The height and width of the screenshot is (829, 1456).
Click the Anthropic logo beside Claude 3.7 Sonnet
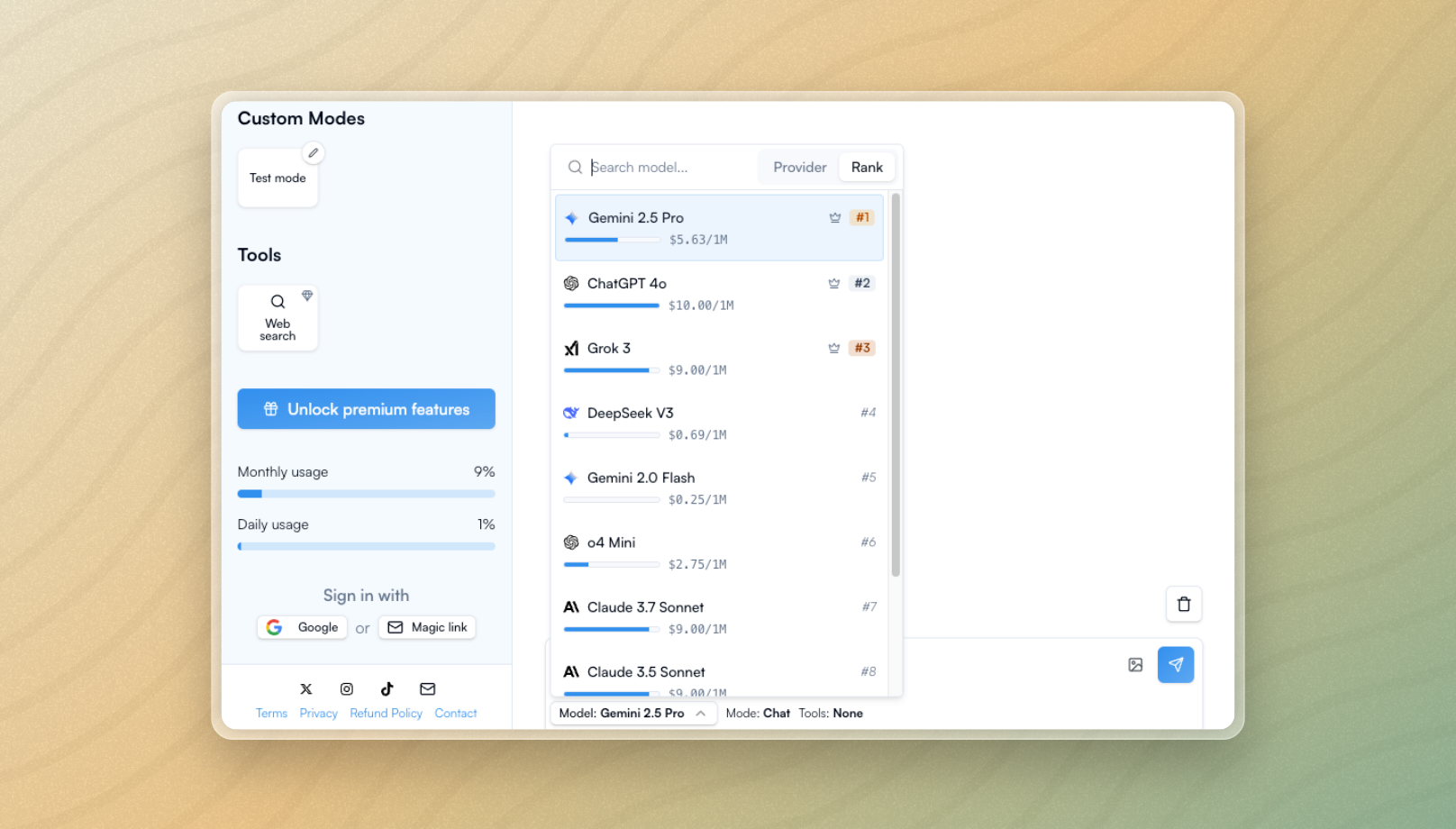coord(571,607)
